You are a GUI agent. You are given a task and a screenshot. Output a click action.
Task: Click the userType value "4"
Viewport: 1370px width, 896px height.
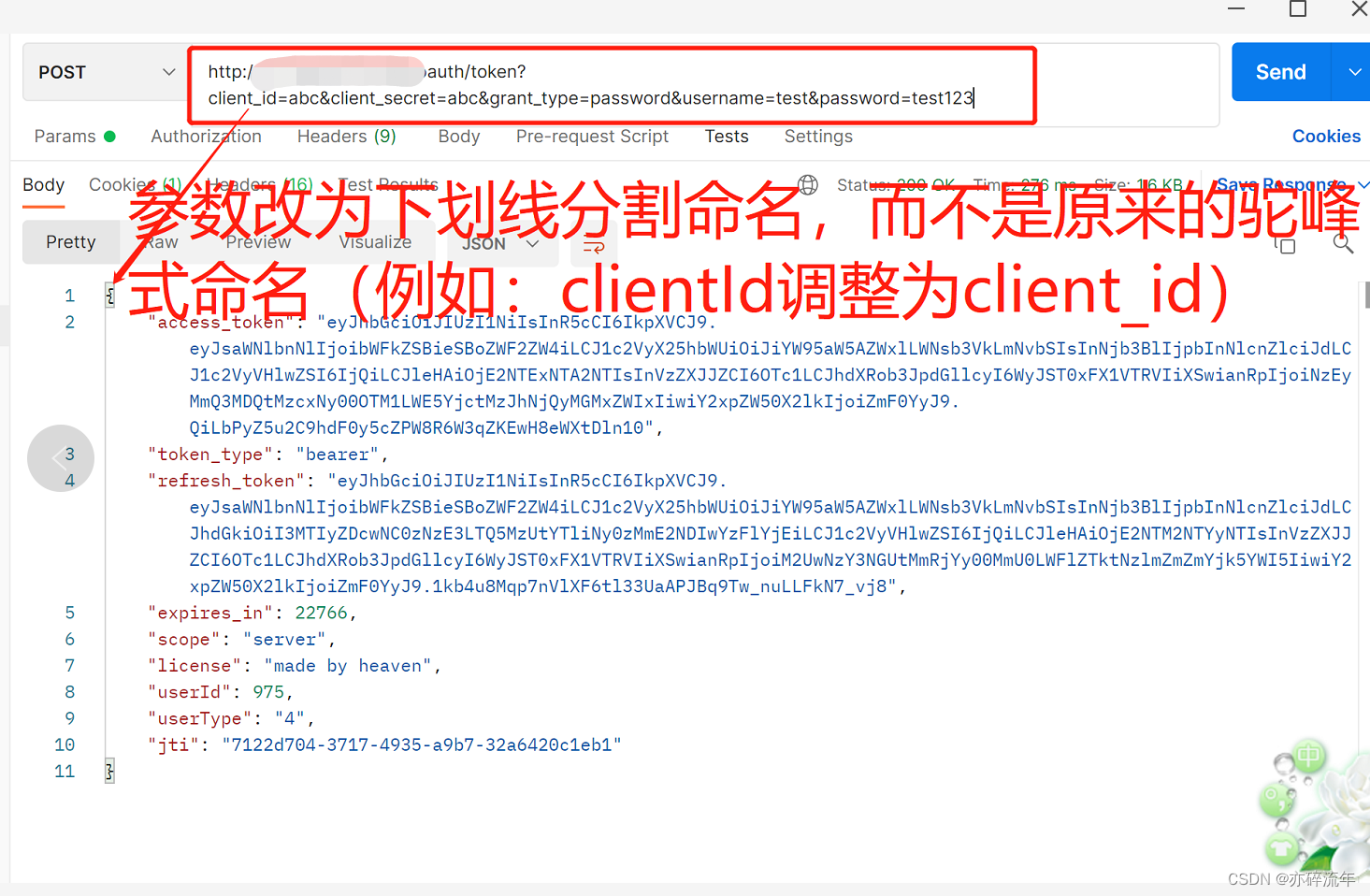click(x=290, y=718)
